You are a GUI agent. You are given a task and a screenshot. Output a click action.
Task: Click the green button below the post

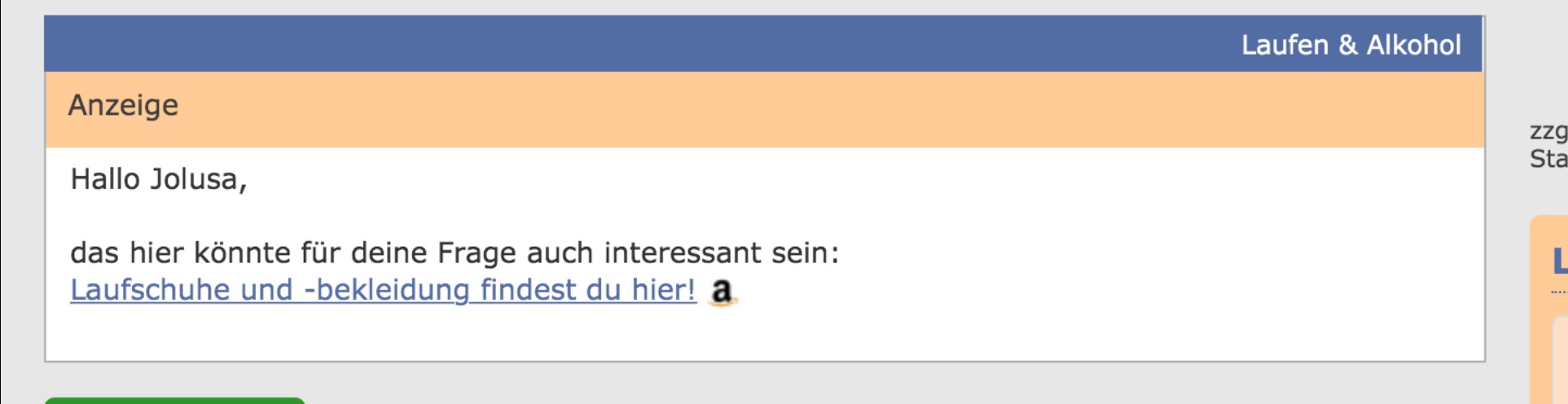[x=174, y=400]
